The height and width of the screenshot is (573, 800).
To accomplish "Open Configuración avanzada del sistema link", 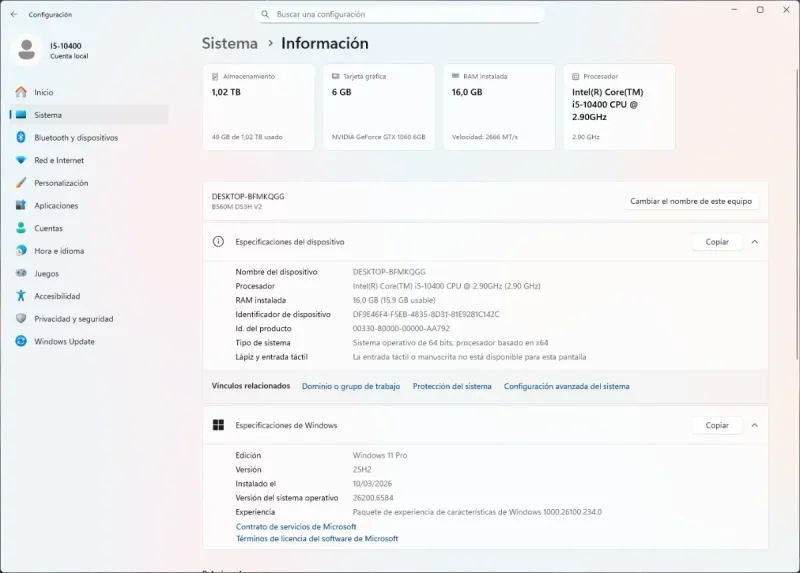I will pyautogui.click(x=566, y=386).
